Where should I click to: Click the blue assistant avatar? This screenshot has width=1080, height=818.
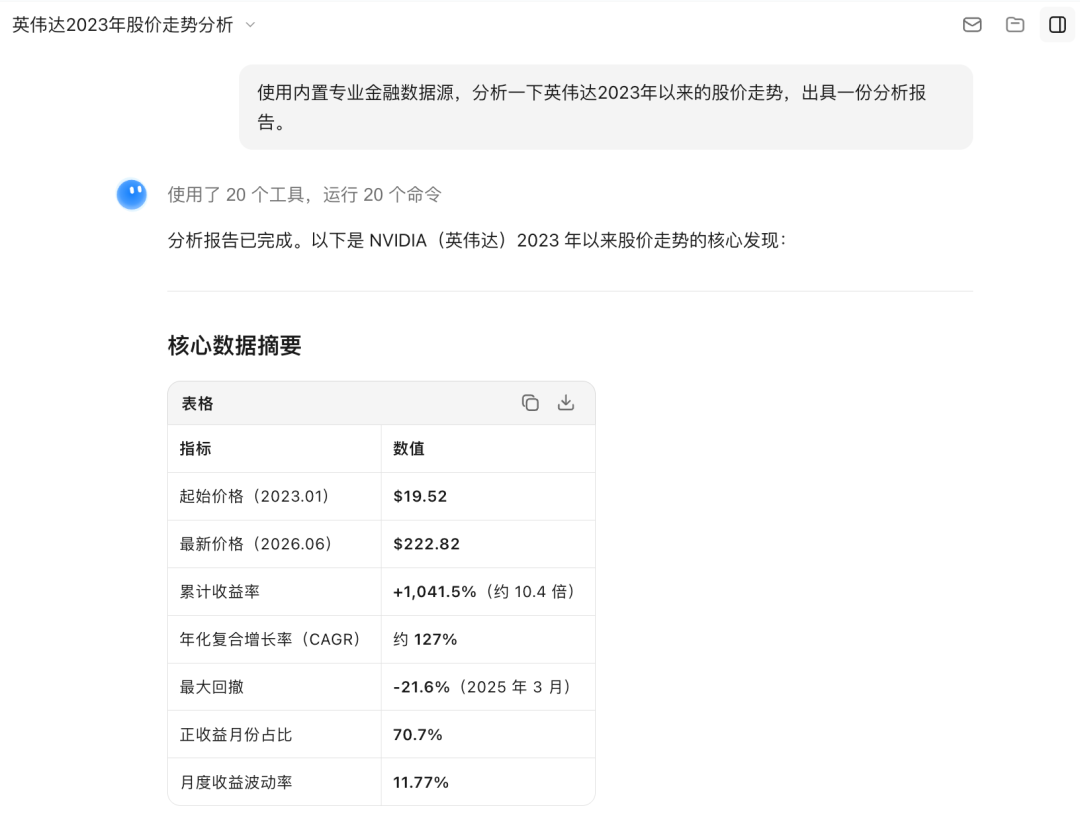click(132, 194)
